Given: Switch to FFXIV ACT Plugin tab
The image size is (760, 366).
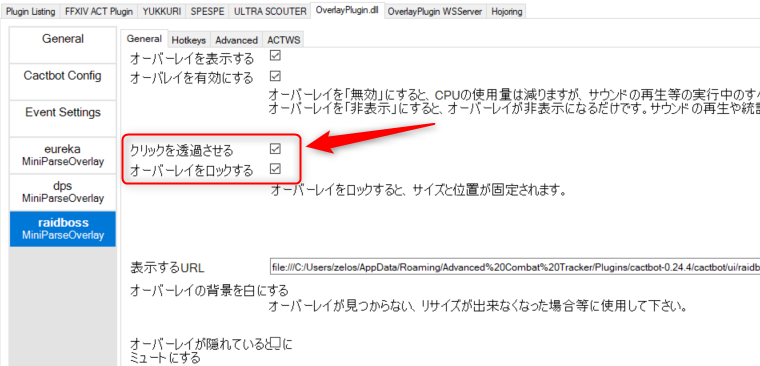Looking at the screenshot, I should [99, 12].
